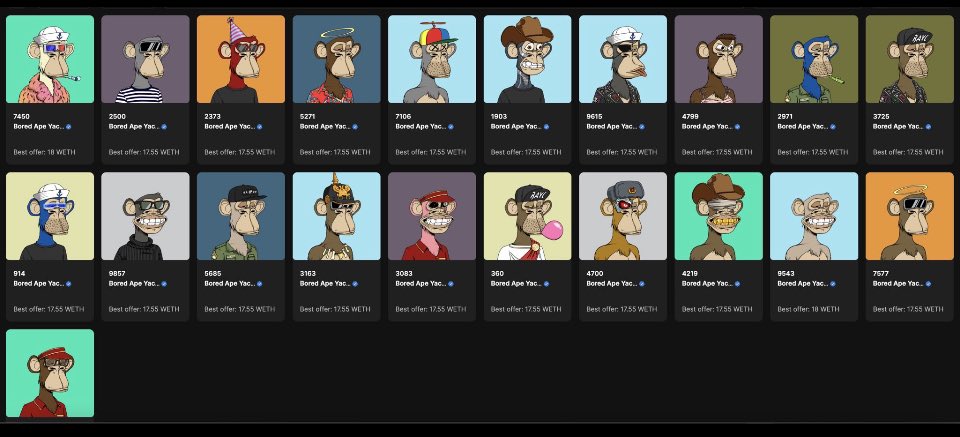Click 'Best offer: 17.55 WETH' on card 1903
The image size is (960, 437).
click(x=526, y=152)
